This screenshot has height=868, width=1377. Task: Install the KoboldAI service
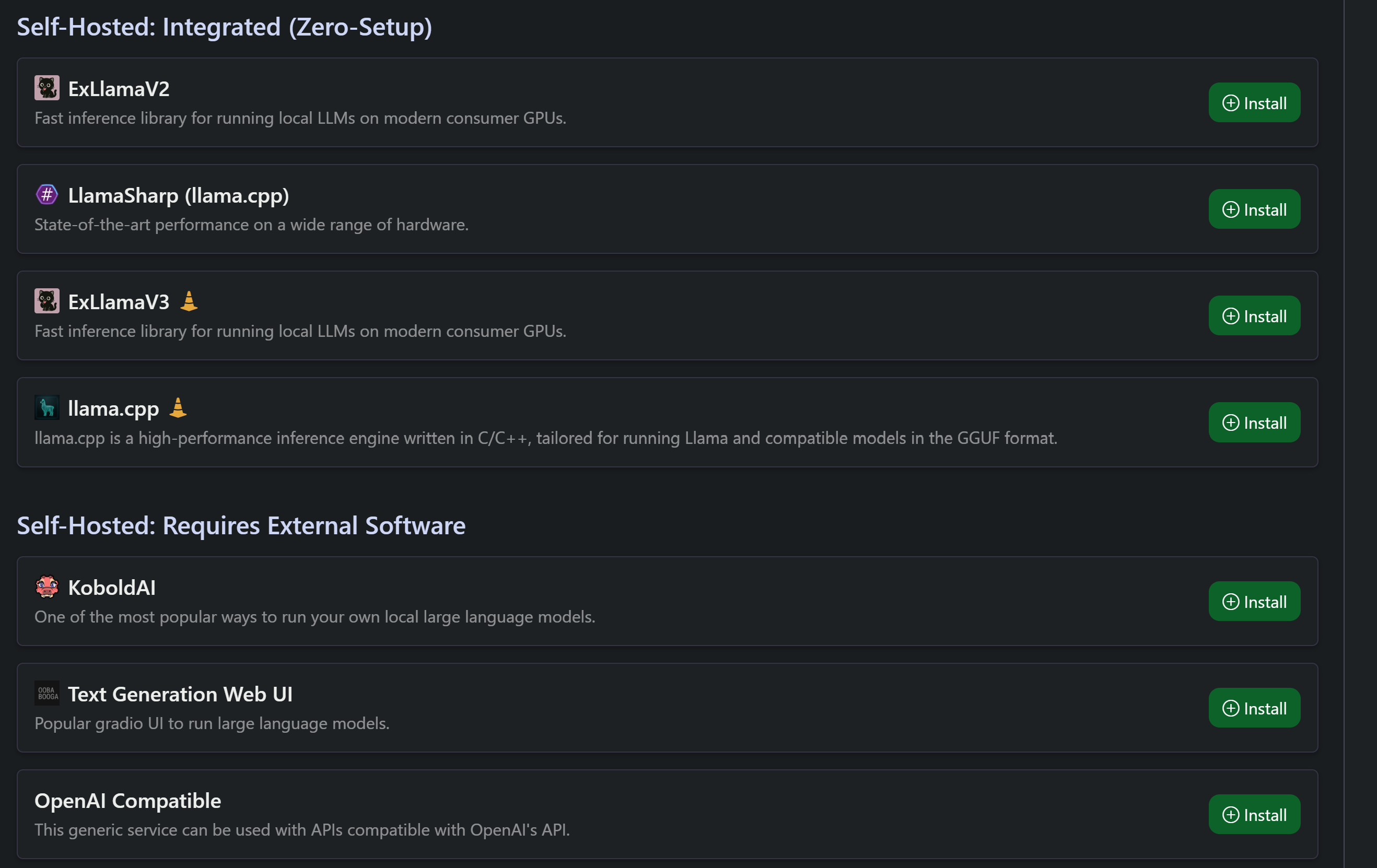(x=1254, y=602)
